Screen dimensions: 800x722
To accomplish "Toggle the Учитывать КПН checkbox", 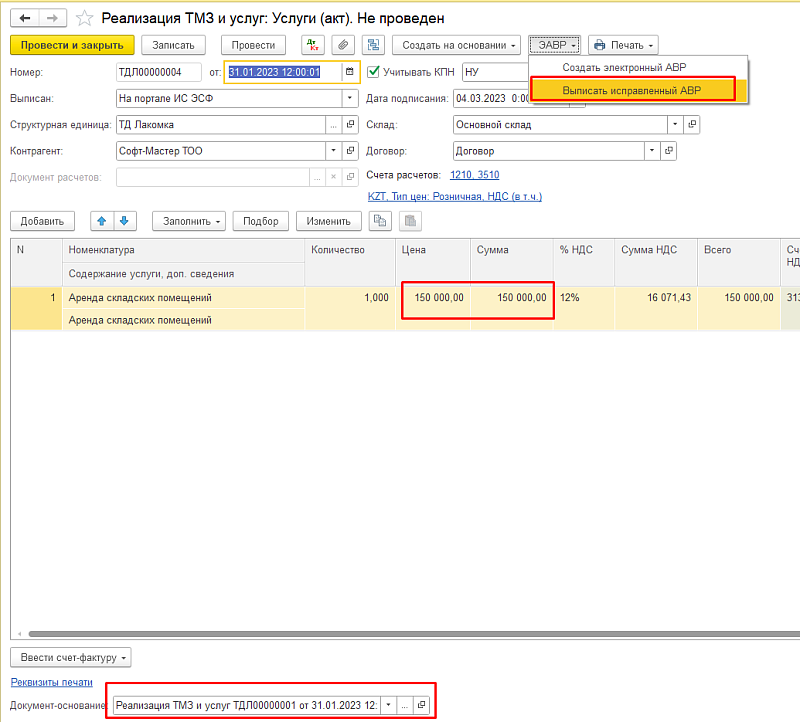I will pos(374,72).
